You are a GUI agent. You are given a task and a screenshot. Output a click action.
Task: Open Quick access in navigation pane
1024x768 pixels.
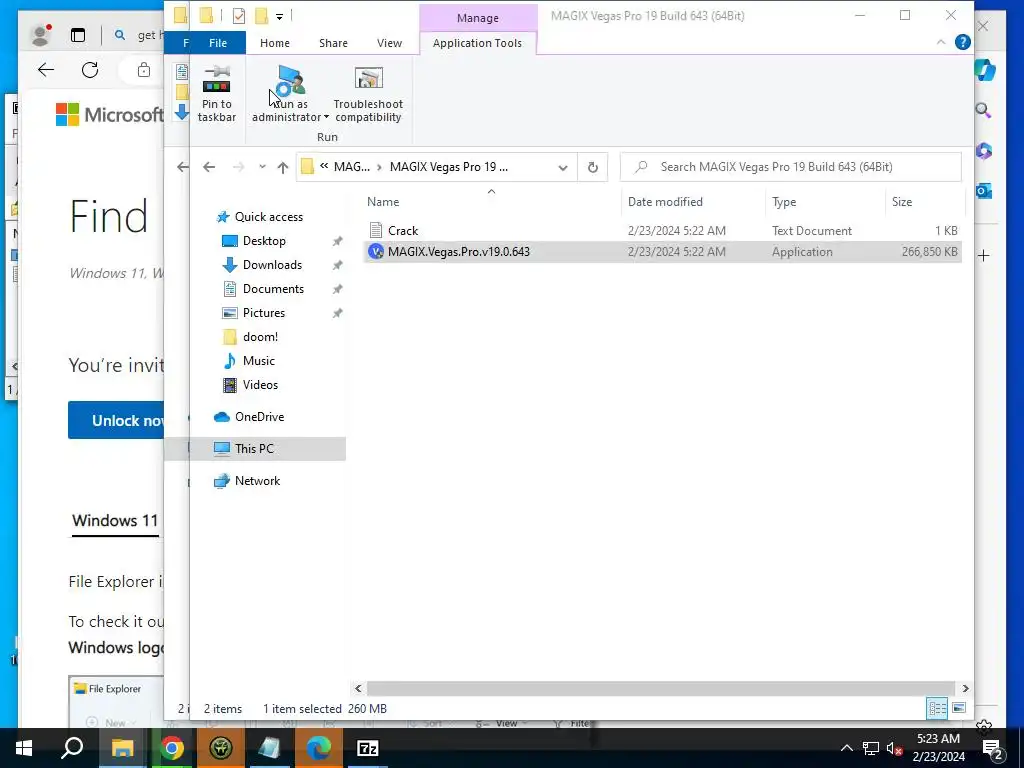tap(268, 217)
